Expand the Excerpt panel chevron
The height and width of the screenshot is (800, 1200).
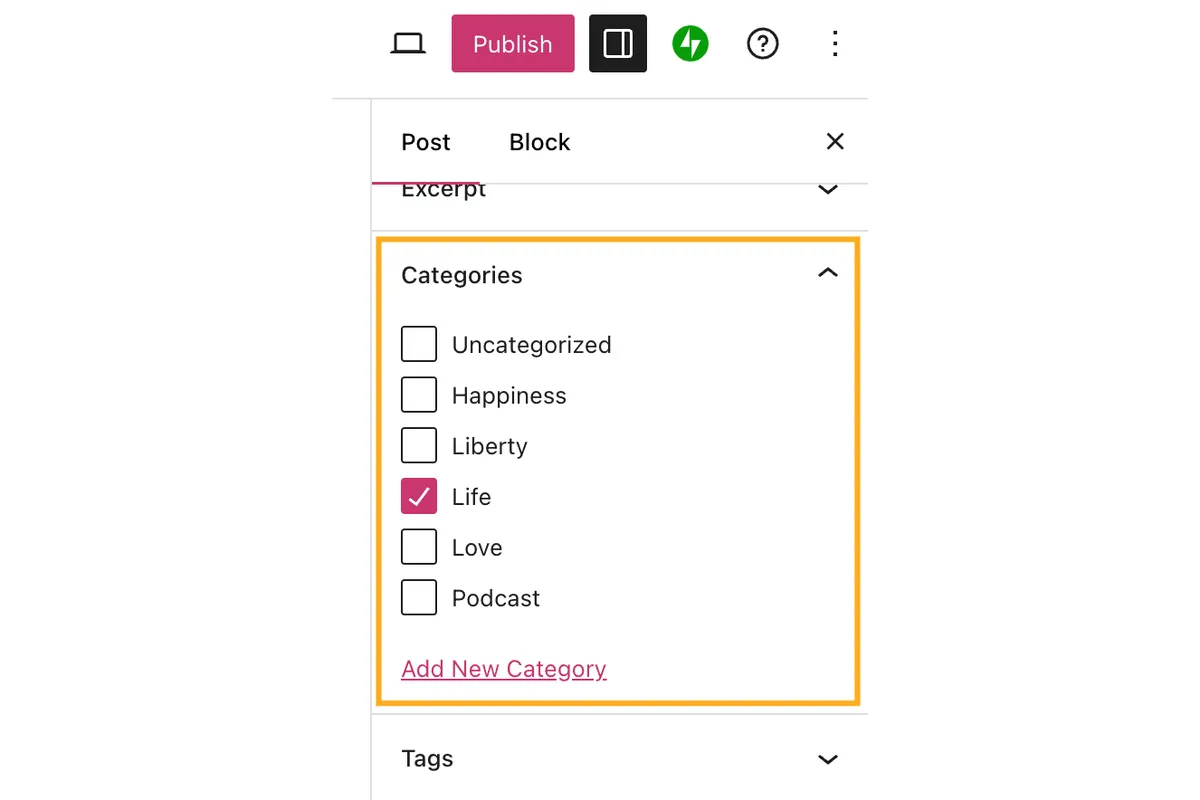coord(828,190)
